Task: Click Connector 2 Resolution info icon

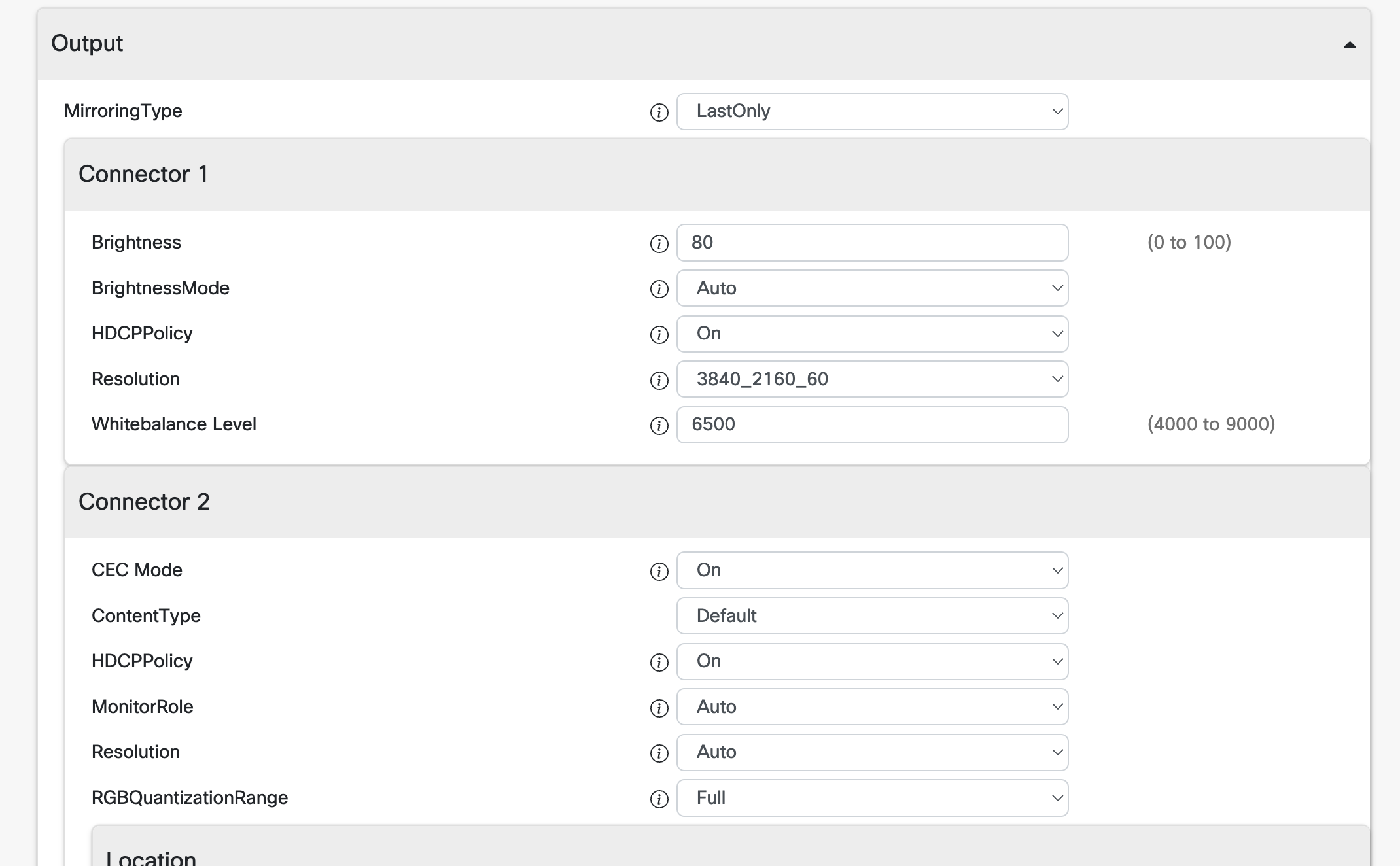Action: coord(659,753)
